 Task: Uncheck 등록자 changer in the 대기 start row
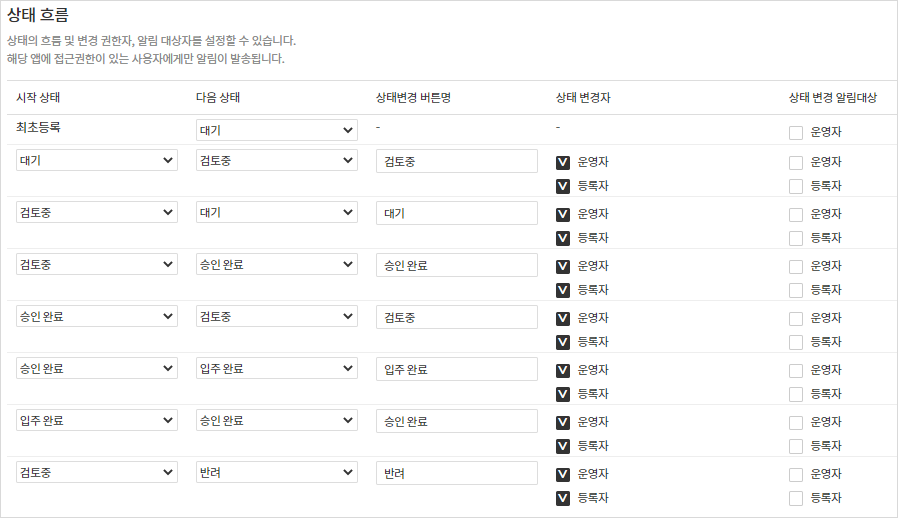(563, 186)
